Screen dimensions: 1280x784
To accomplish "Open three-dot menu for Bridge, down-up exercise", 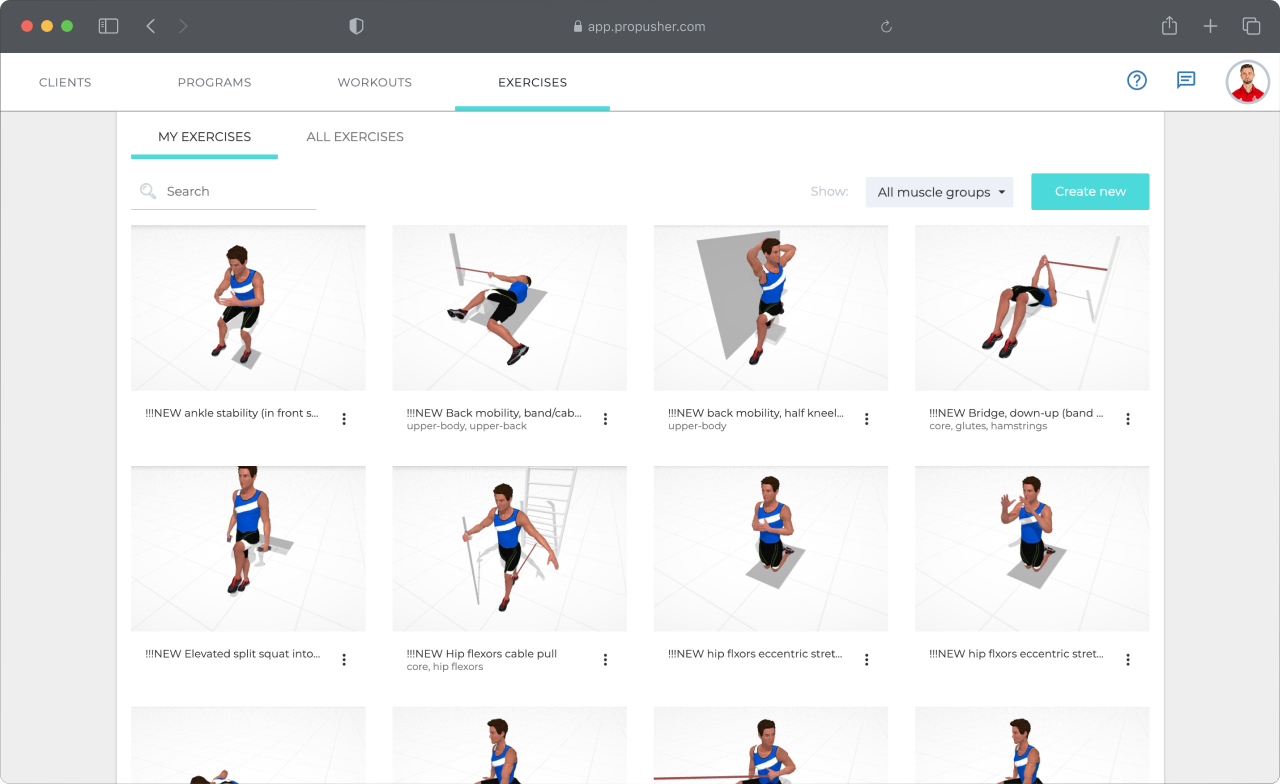I will click(x=1128, y=419).
